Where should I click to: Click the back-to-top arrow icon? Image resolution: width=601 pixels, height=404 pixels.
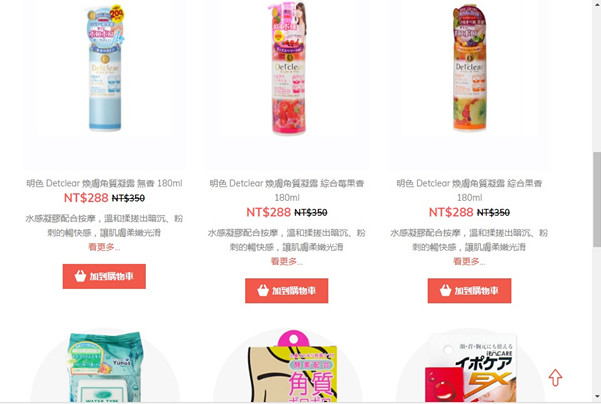click(555, 378)
